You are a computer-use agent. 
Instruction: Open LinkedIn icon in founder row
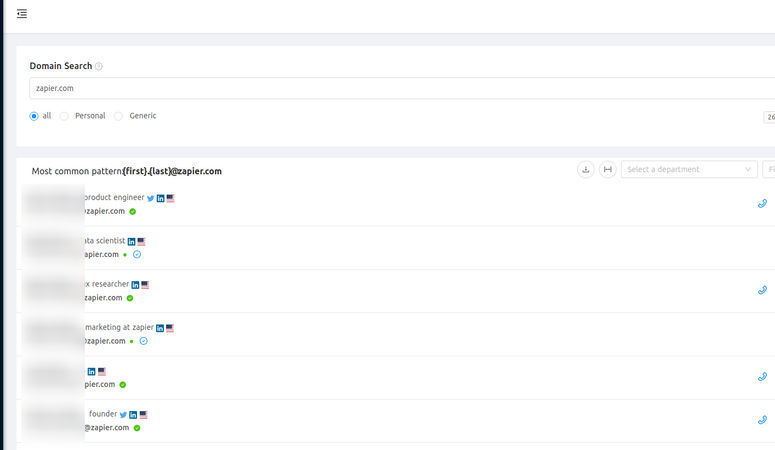133,415
